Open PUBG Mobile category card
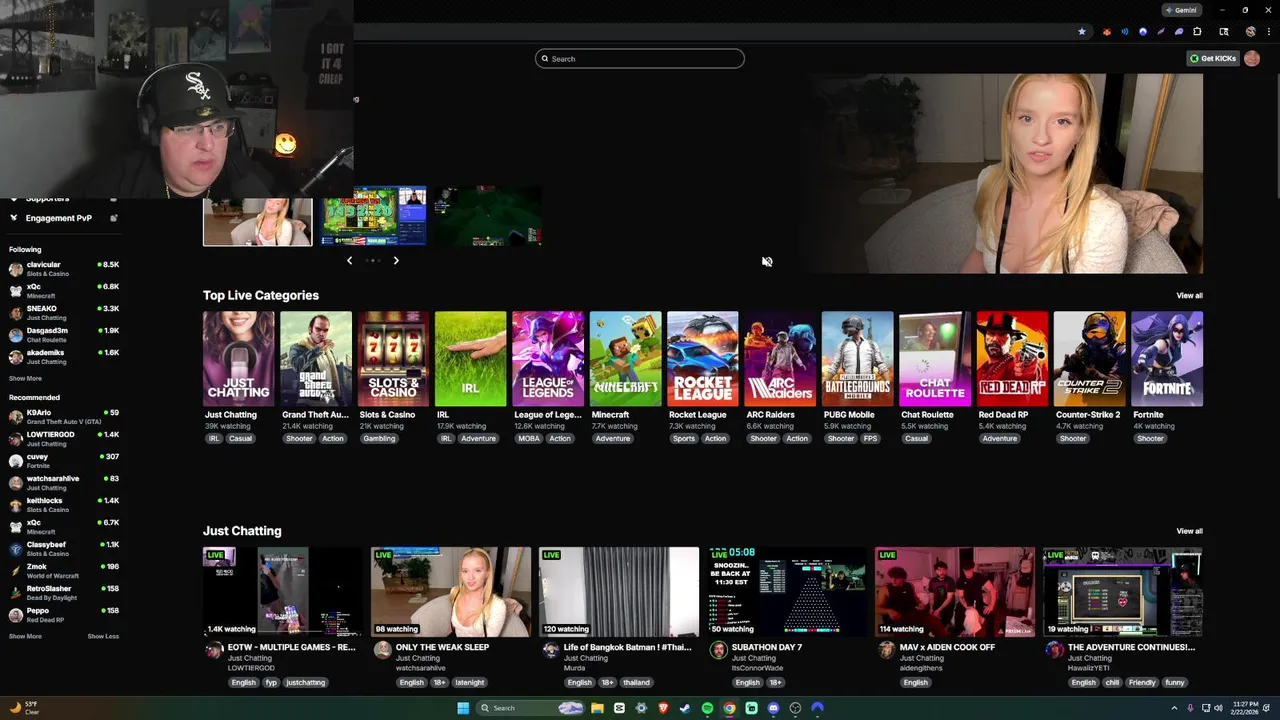The image size is (1280, 720). point(858,359)
